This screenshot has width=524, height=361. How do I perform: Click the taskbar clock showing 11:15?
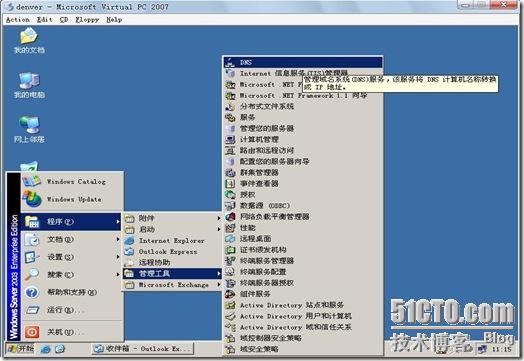tap(501, 349)
